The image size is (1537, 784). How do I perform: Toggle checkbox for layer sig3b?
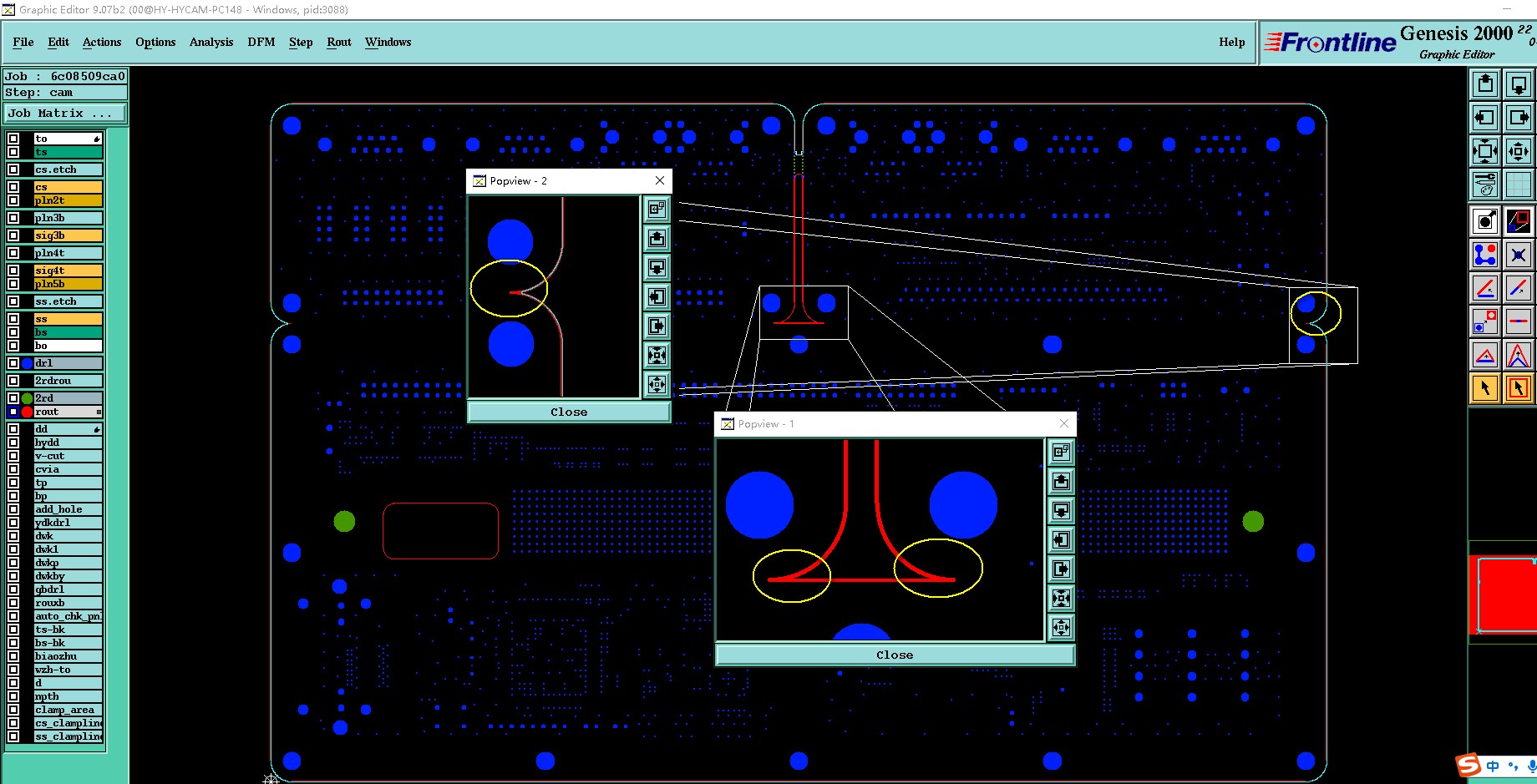(x=13, y=235)
